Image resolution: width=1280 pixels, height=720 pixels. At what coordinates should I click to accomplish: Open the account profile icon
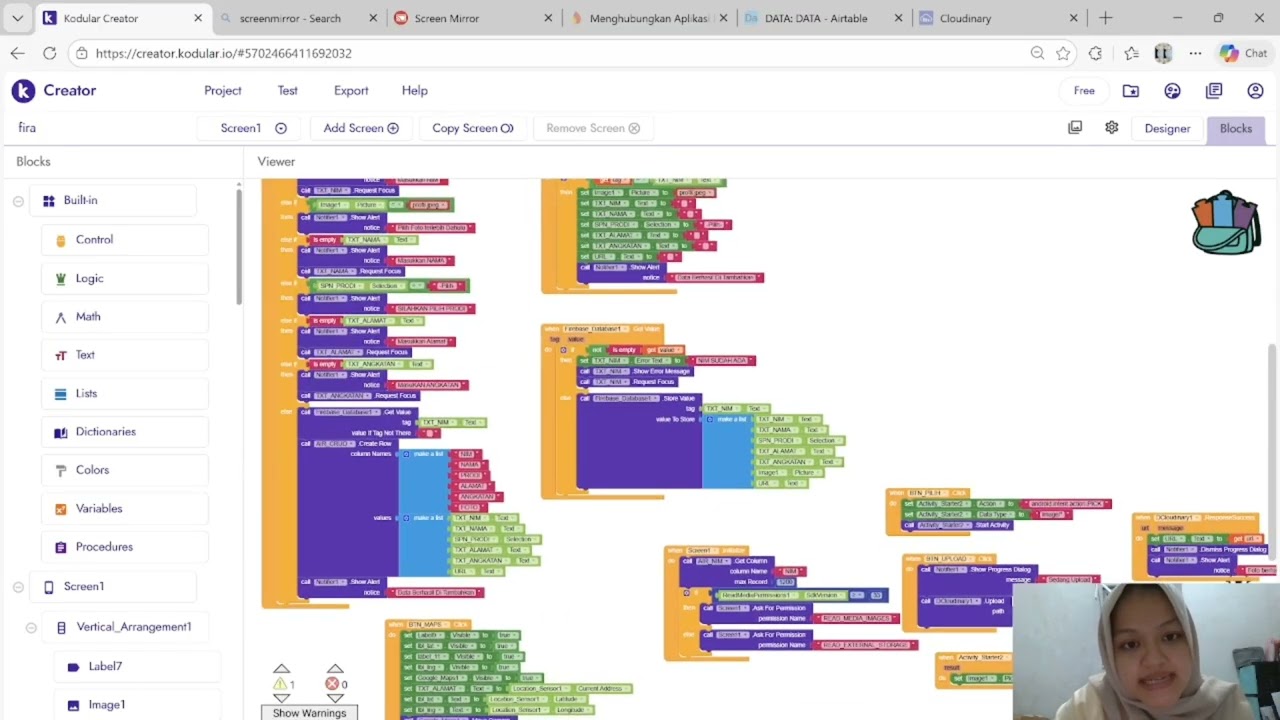(1255, 91)
